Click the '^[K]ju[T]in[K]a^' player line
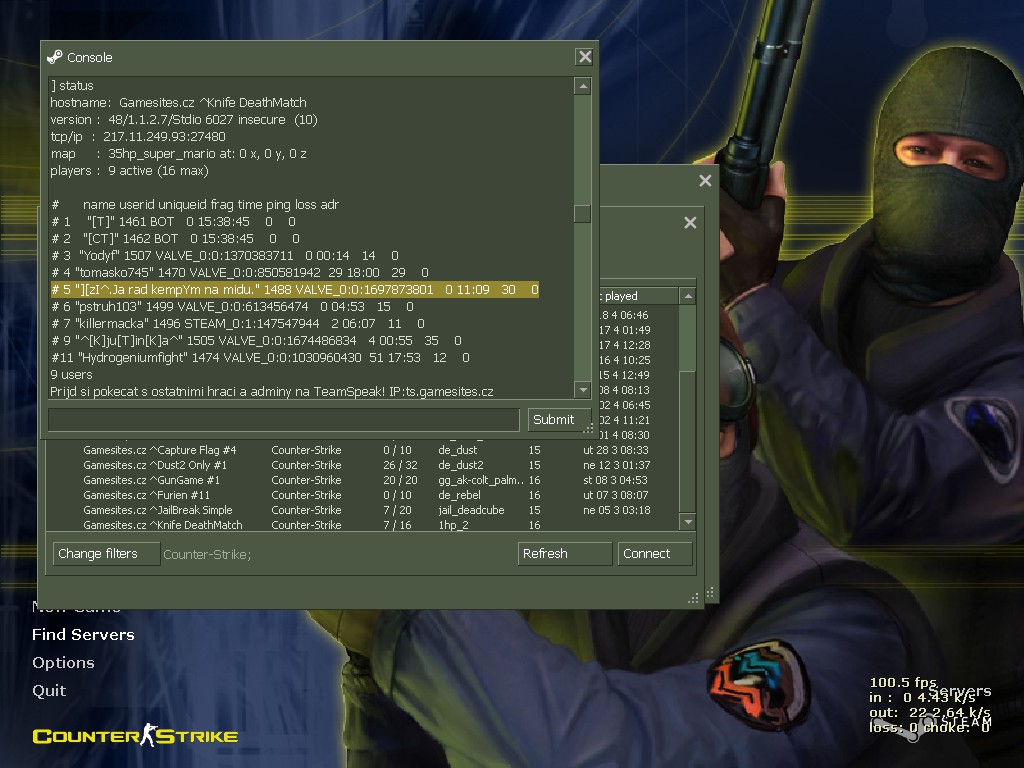Image resolution: width=1024 pixels, height=768 pixels. coord(257,340)
